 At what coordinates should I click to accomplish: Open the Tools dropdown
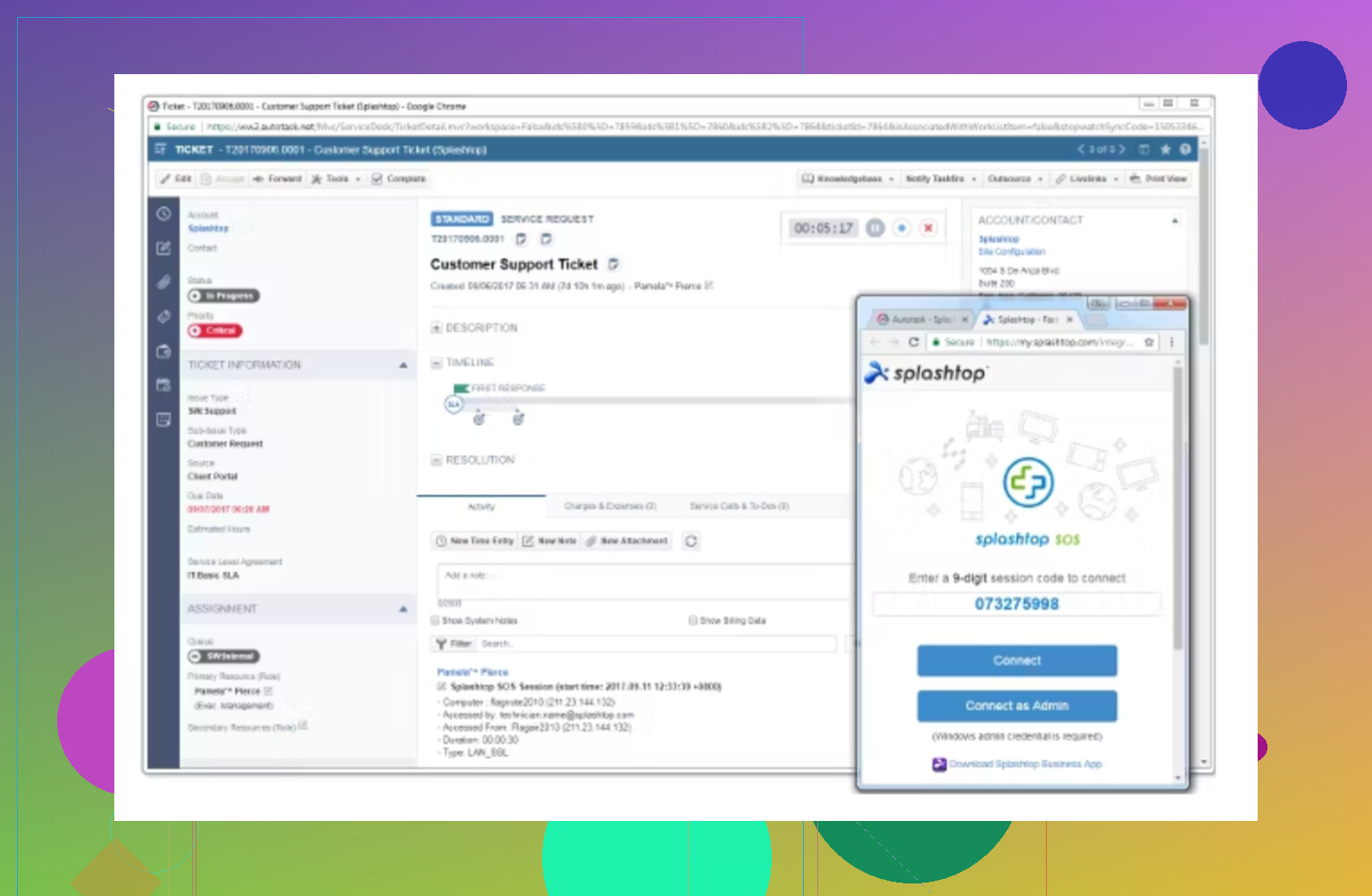336,179
